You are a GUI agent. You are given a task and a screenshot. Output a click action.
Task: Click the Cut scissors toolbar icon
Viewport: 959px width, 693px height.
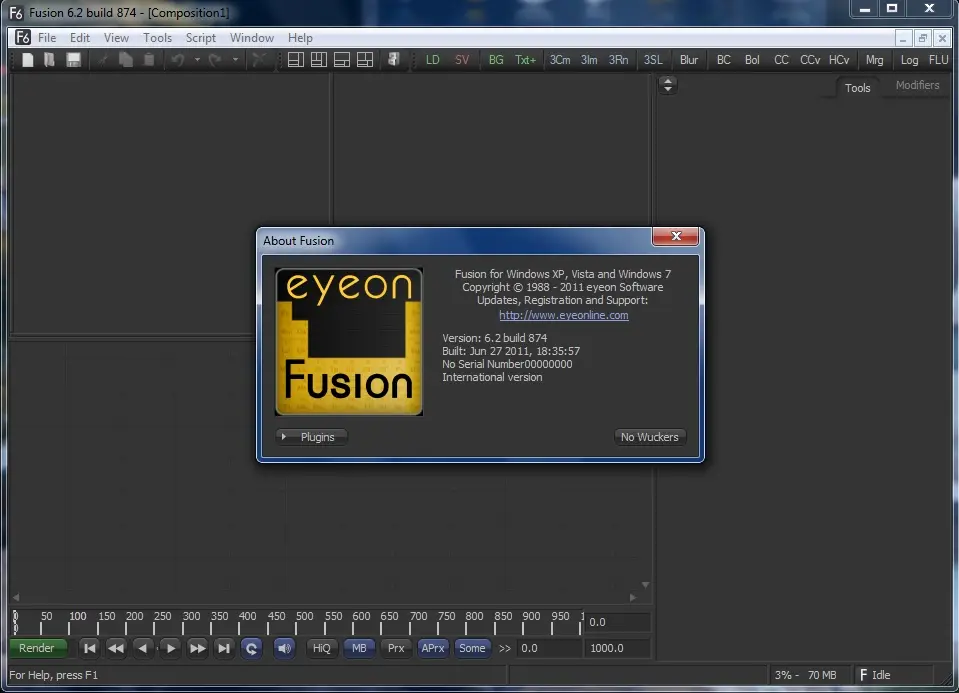103,60
